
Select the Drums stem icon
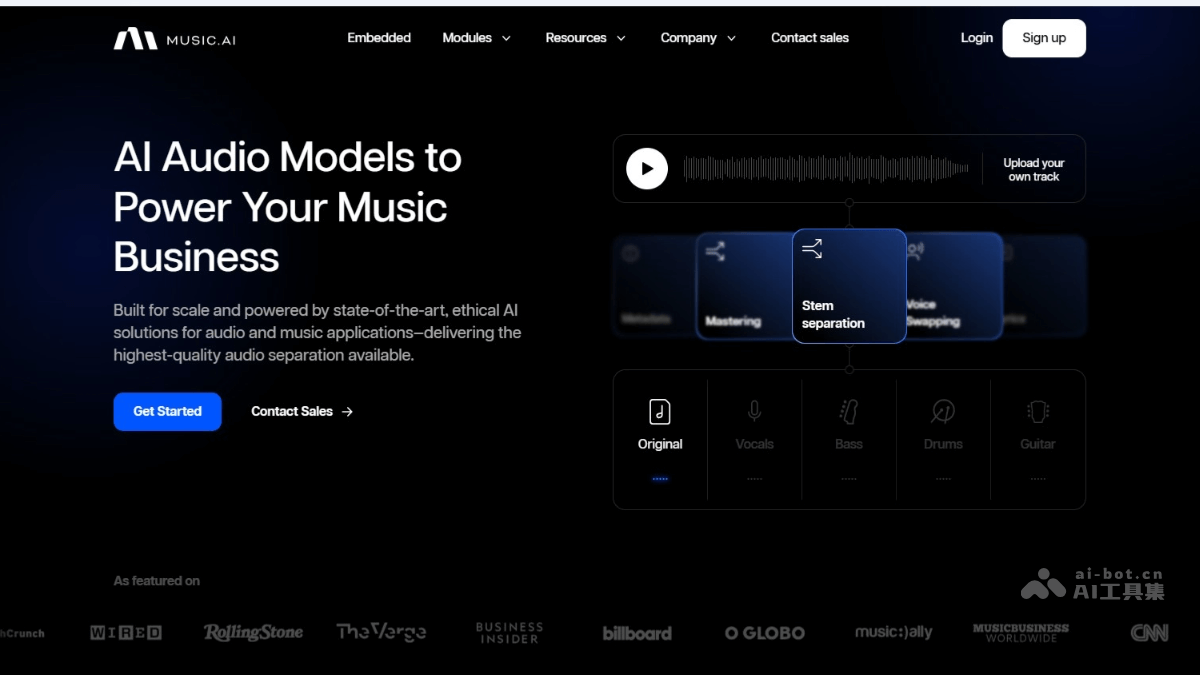click(x=943, y=409)
